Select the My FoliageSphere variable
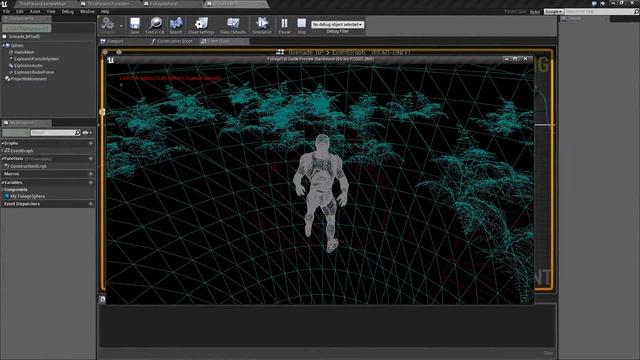Viewport: 640px width, 360px height. pyautogui.click(x=27, y=196)
